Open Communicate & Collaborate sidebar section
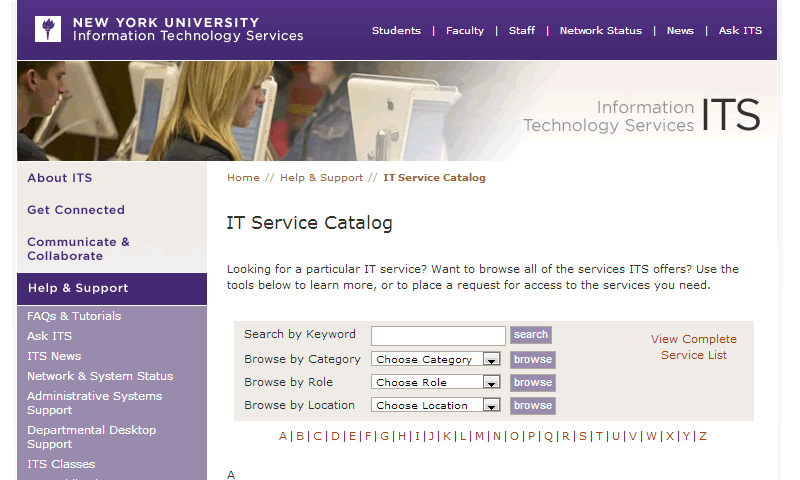Screen dimensions: 800x480 click(78, 249)
